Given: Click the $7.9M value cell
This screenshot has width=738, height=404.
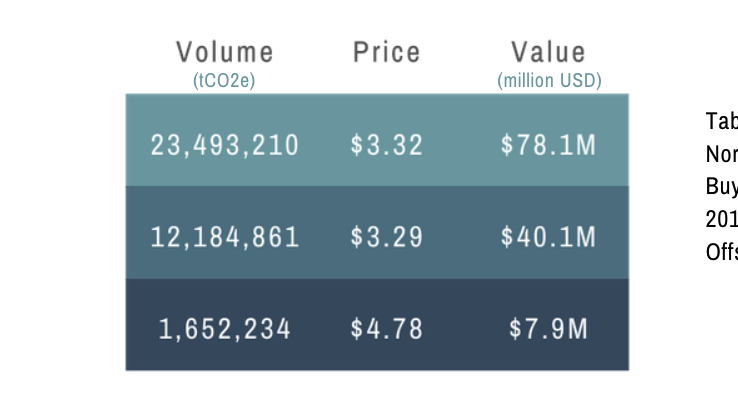Looking at the screenshot, I should tap(548, 328).
